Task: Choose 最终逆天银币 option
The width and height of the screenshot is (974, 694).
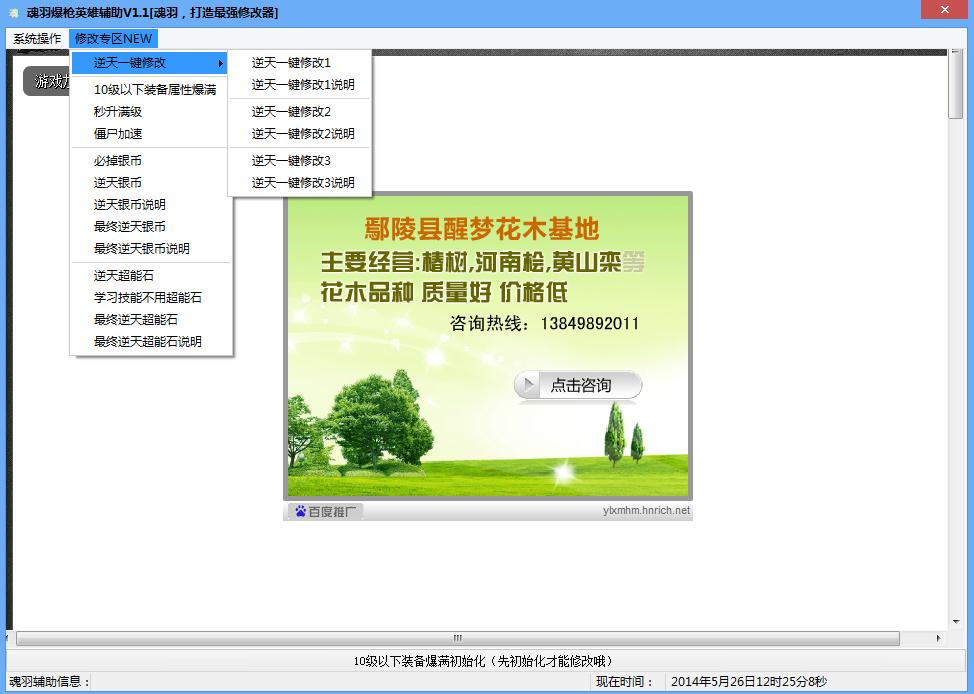Action: 130,227
